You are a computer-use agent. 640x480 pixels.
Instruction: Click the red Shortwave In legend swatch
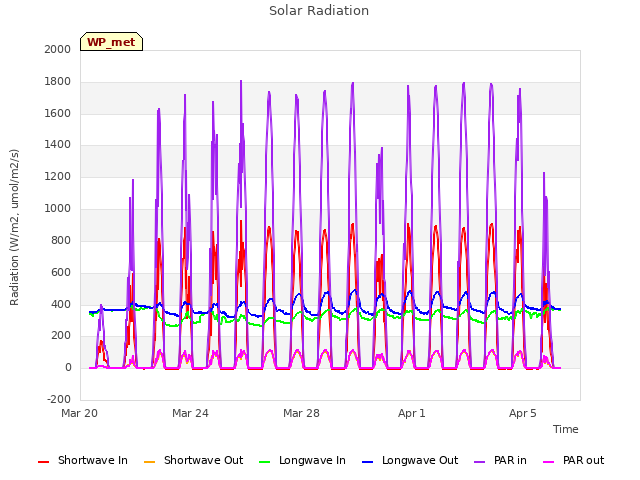click(x=43, y=462)
